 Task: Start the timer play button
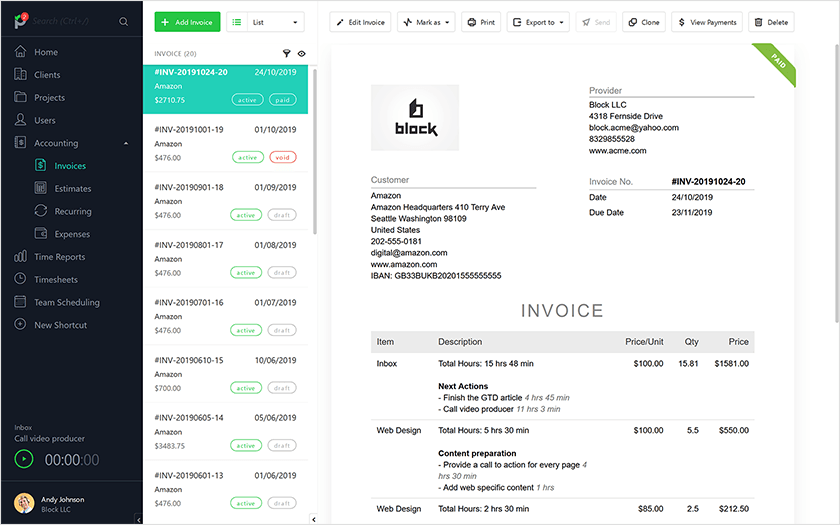[x=24, y=459]
